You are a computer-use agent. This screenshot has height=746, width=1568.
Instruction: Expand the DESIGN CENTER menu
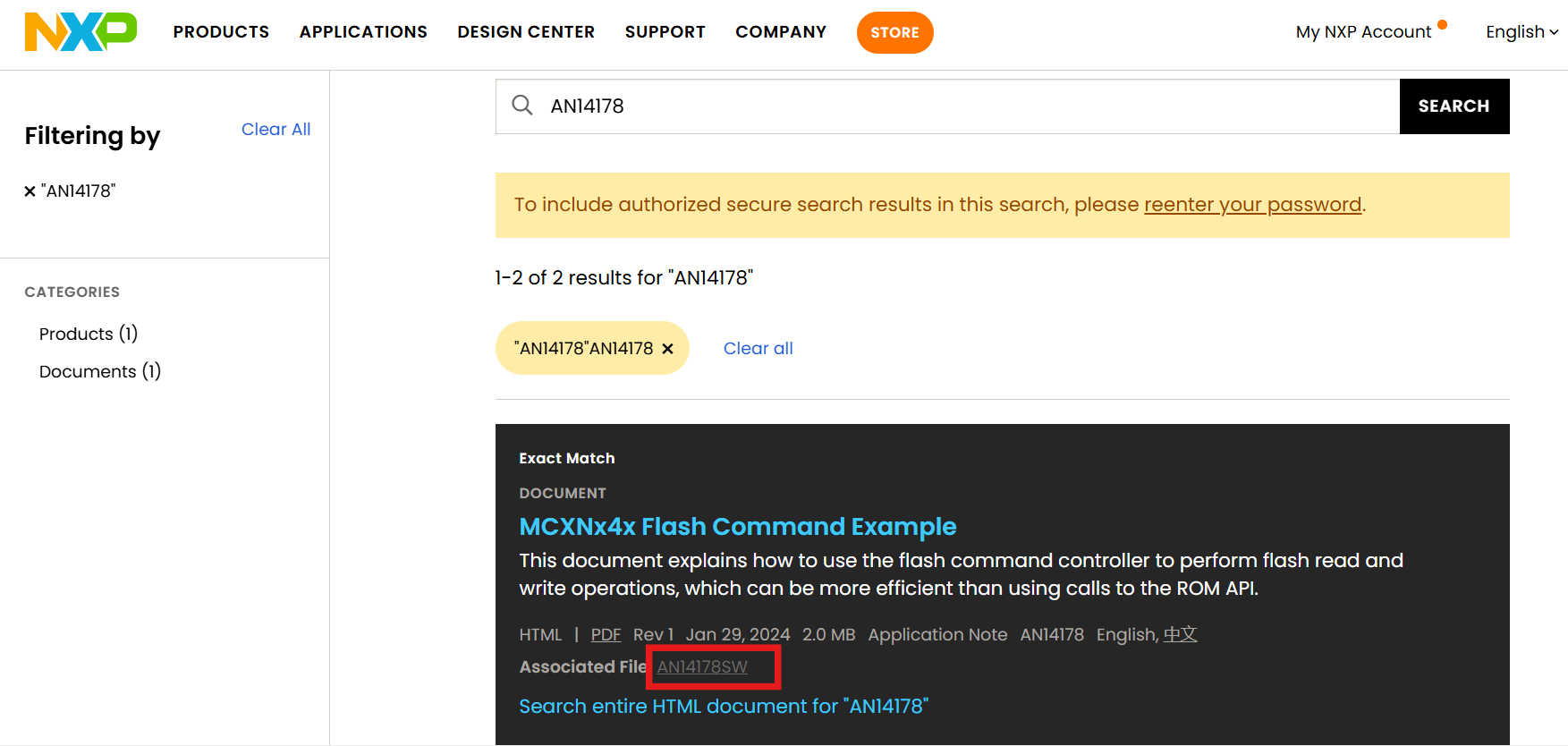(526, 31)
